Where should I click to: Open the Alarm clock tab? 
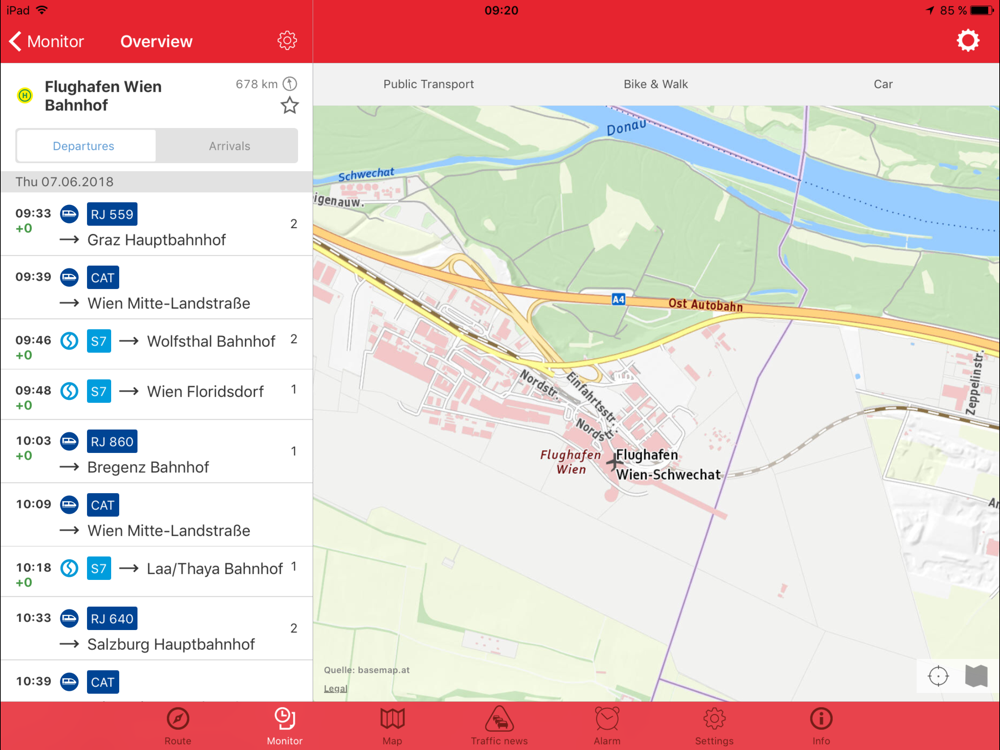(x=607, y=726)
